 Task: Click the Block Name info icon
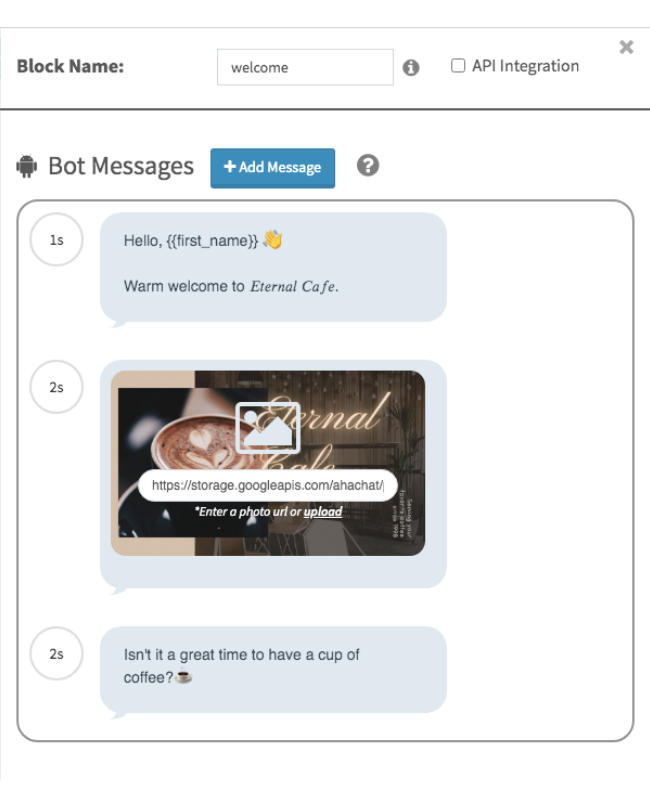pos(411,67)
